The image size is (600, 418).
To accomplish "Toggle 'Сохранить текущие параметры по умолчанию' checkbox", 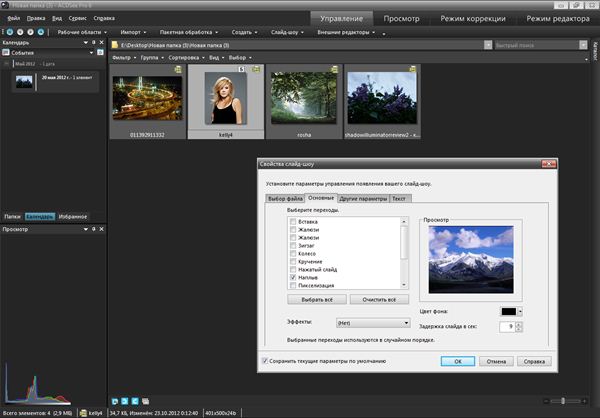I will (x=264, y=360).
